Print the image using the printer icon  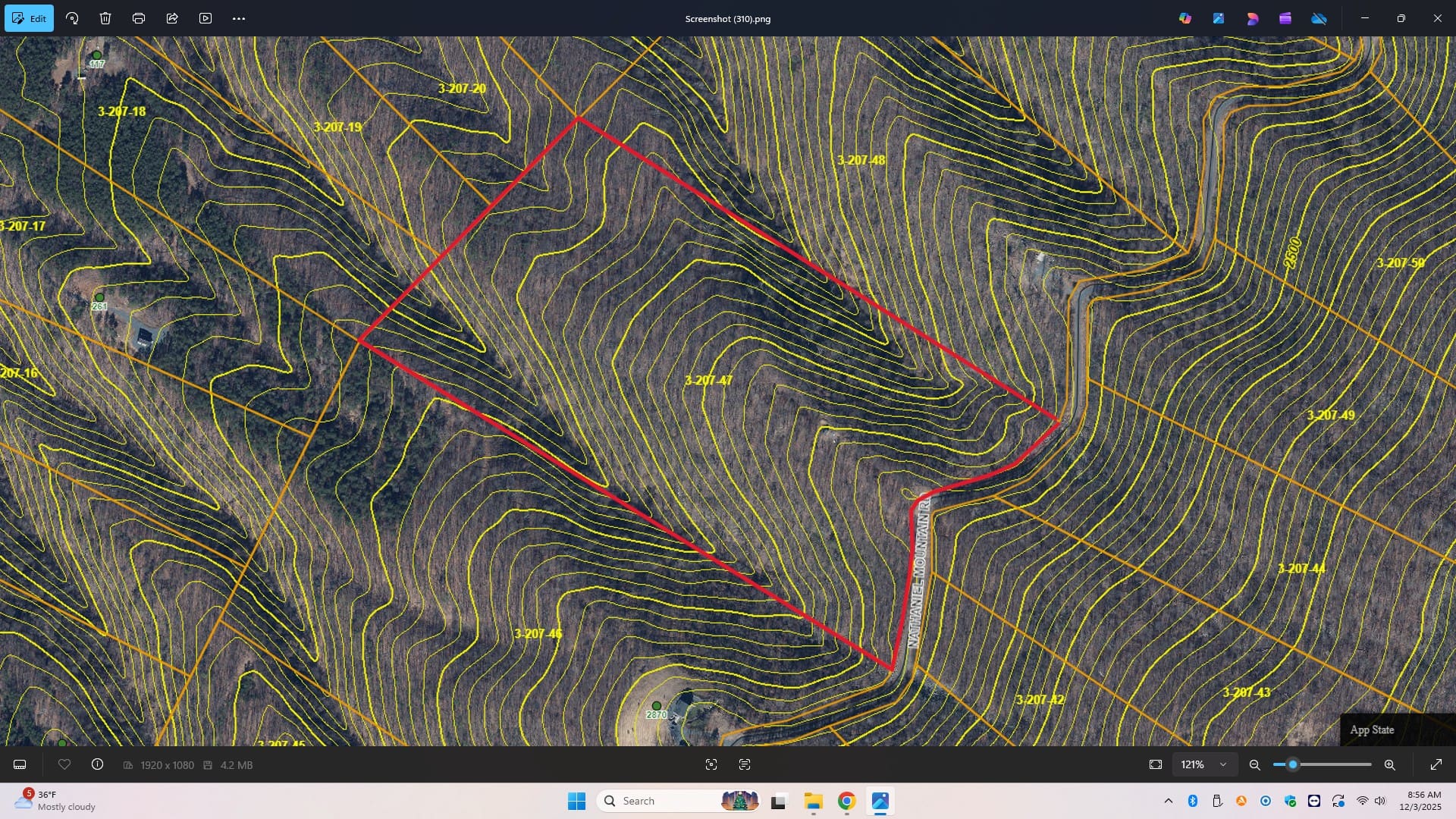point(139,18)
